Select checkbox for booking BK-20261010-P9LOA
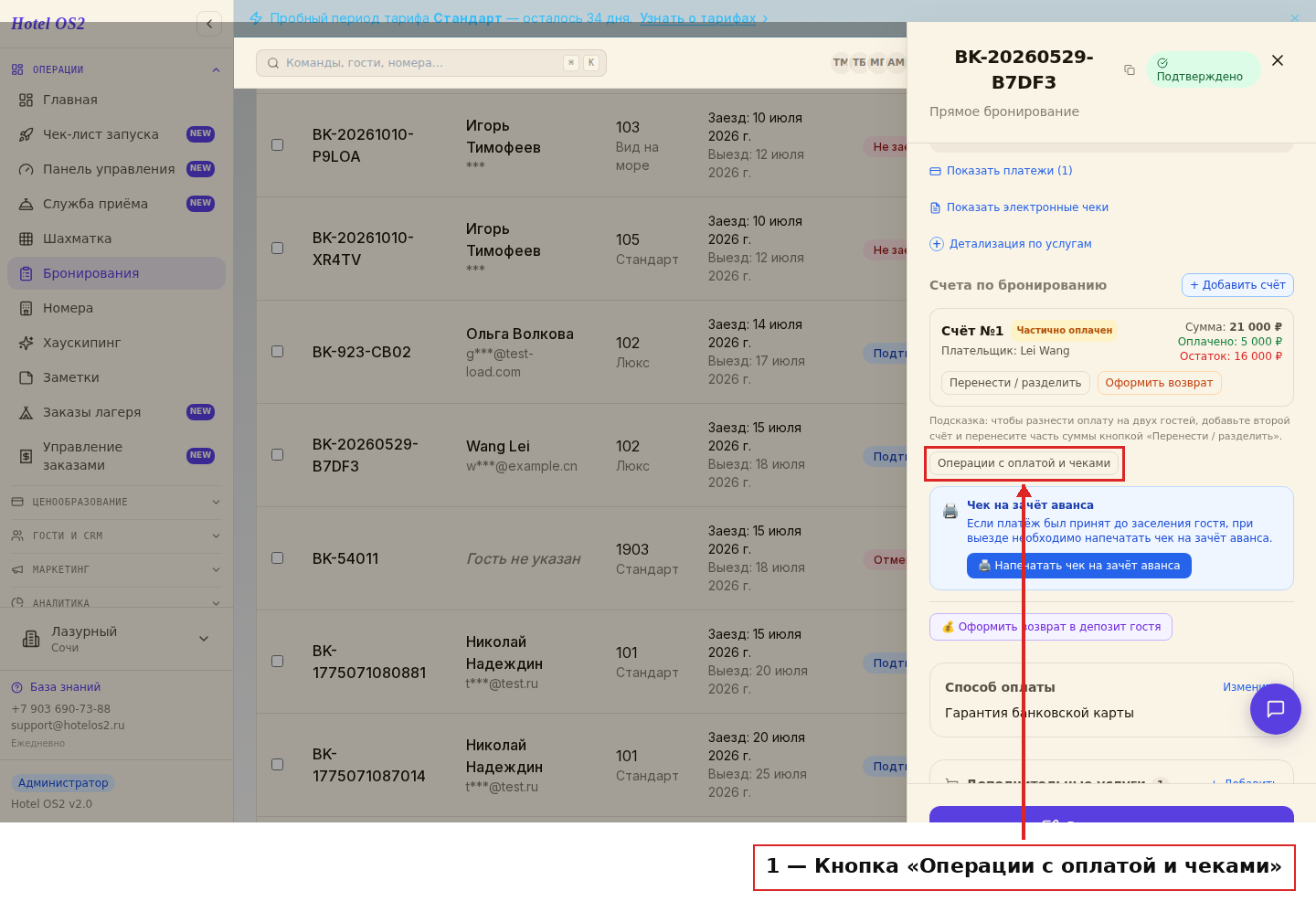 coord(278,144)
